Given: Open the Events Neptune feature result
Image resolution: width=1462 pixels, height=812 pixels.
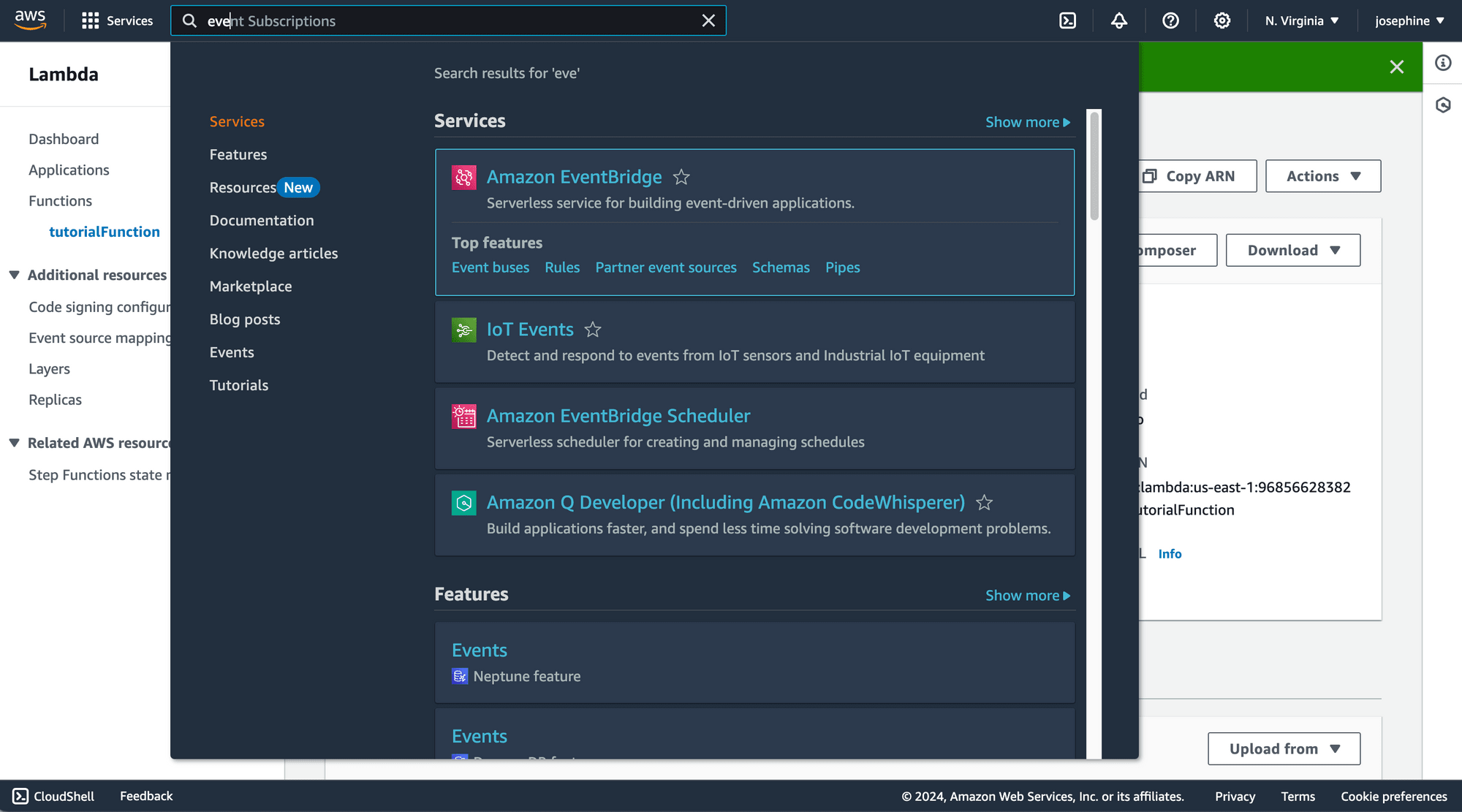Looking at the screenshot, I should pos(480,650).
